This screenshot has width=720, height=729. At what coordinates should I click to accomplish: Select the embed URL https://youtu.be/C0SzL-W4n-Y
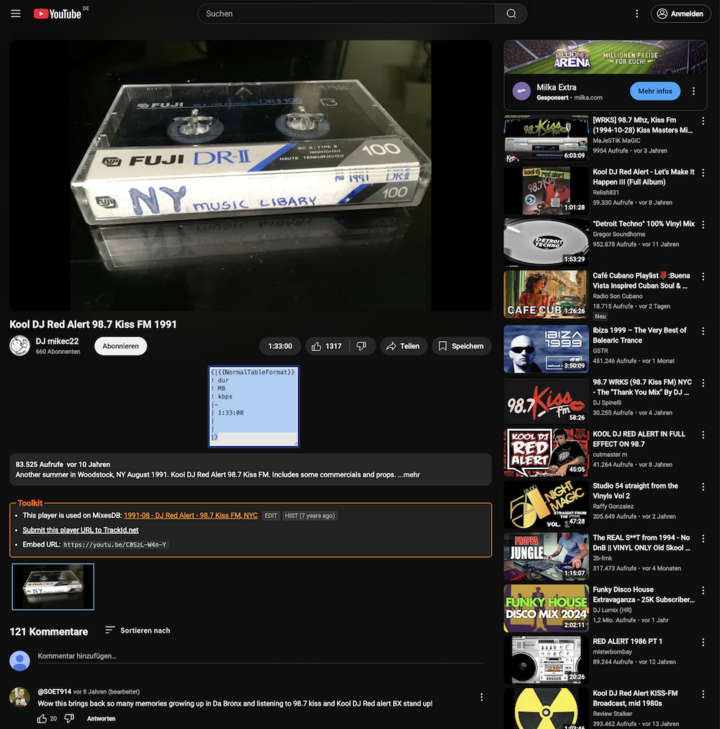115,544
